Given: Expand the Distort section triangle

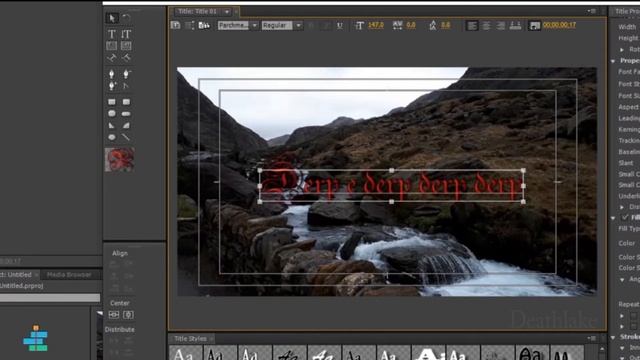Looking at the screenshot, I should pyautogui.click(x=622, y=207).
